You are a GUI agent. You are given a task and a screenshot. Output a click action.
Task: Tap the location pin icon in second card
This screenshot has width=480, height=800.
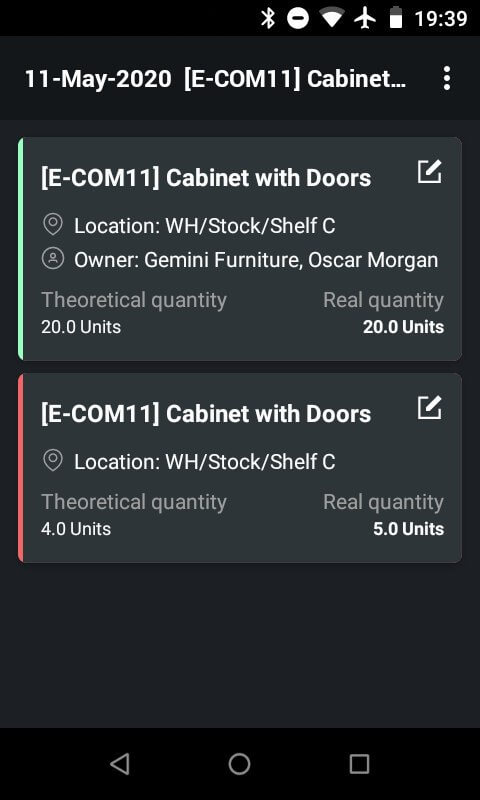point(53,461)
